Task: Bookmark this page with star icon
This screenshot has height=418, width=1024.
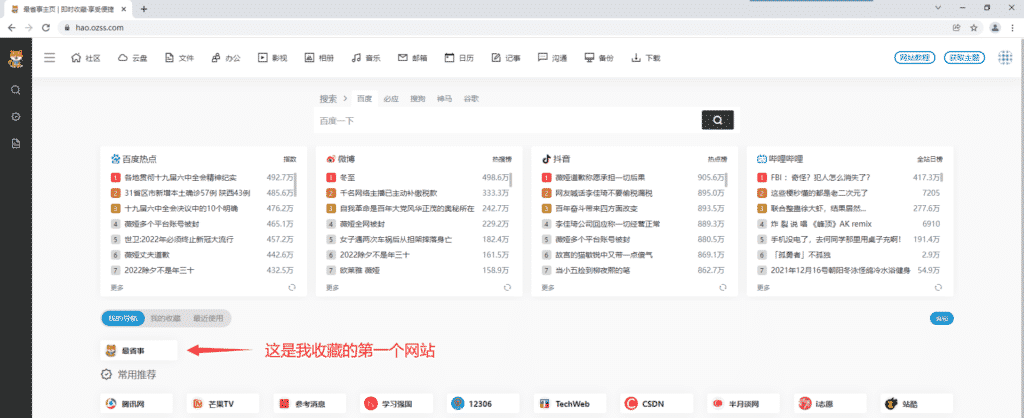Action: point(974,27)
